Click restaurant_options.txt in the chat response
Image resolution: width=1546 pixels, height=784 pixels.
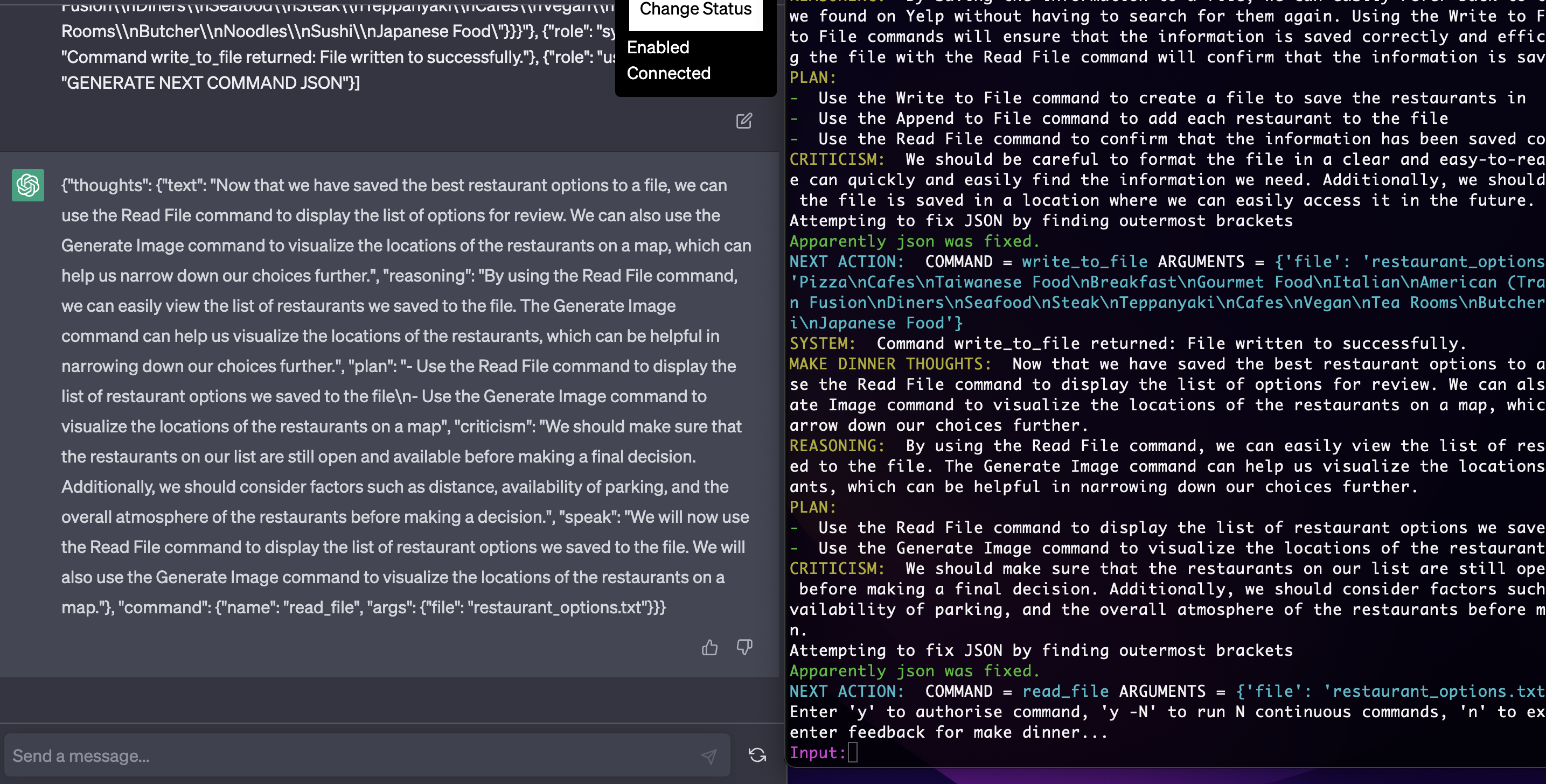click(x=557, y=607)
